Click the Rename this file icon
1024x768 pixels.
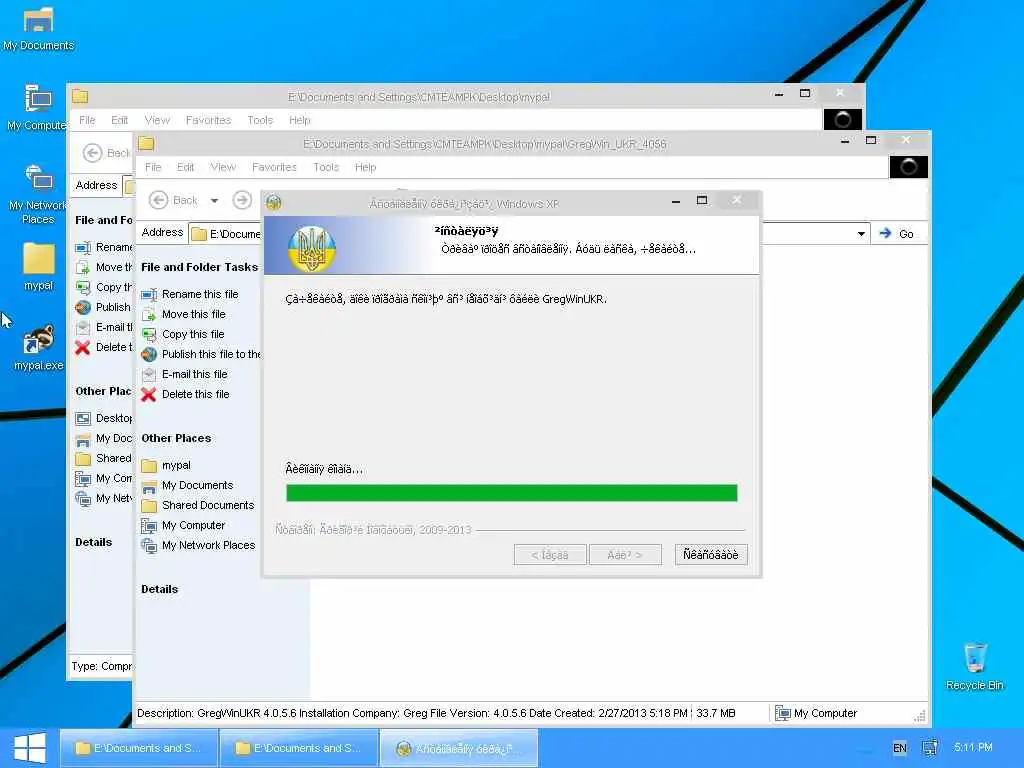click(x=149, y=295)
